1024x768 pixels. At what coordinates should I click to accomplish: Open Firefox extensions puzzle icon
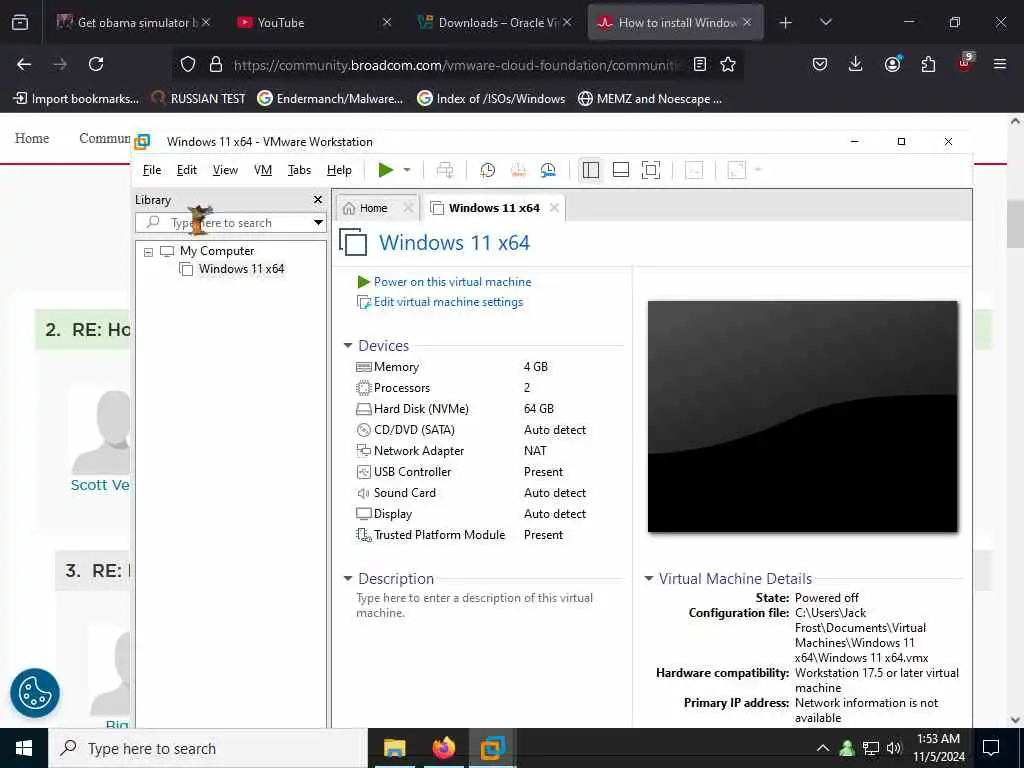[x=928, y=64]
